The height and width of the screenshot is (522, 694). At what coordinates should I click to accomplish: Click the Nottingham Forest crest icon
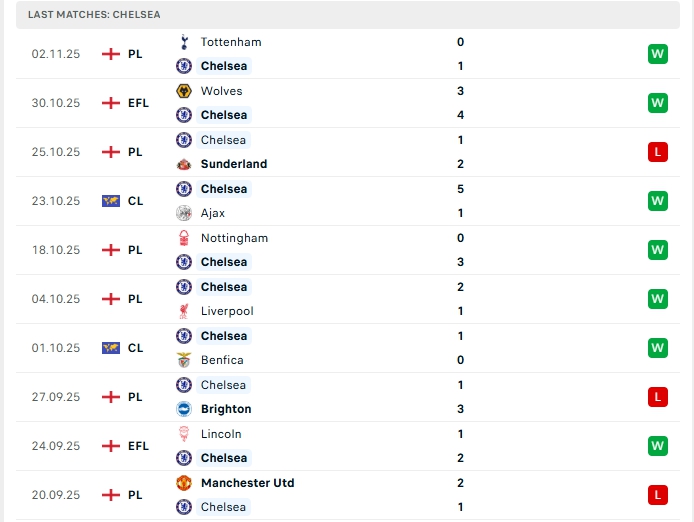click(x=184, y=238)
